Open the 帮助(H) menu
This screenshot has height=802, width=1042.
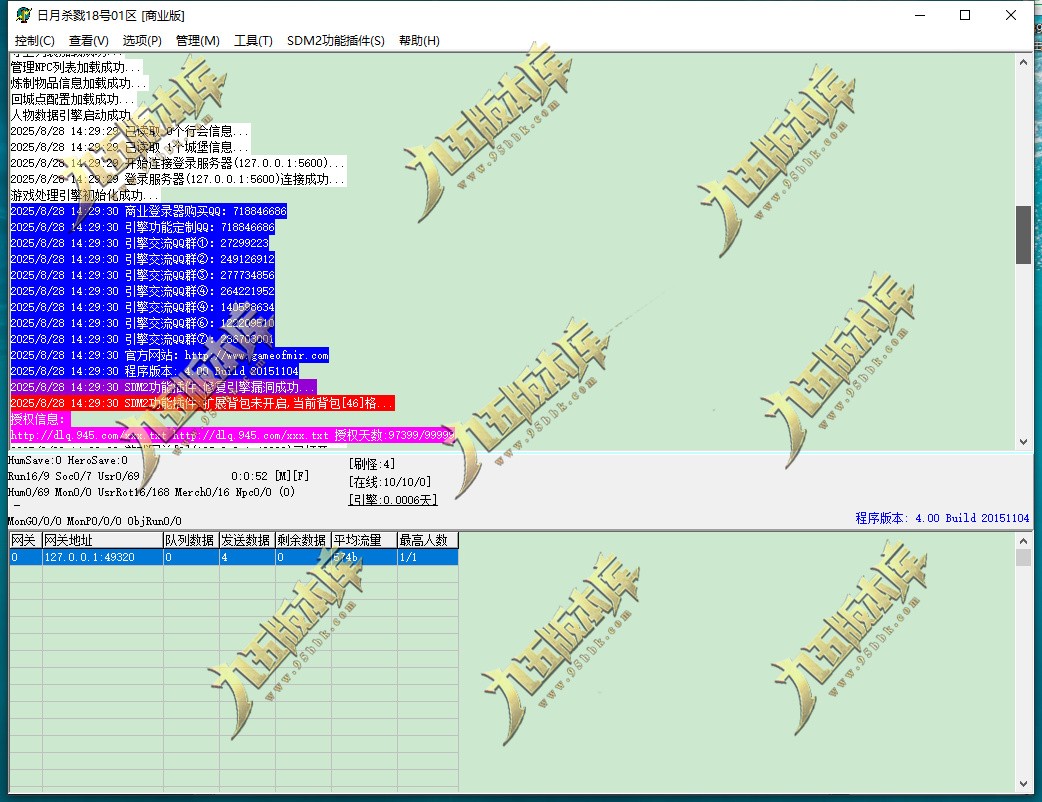pos(419,41)
